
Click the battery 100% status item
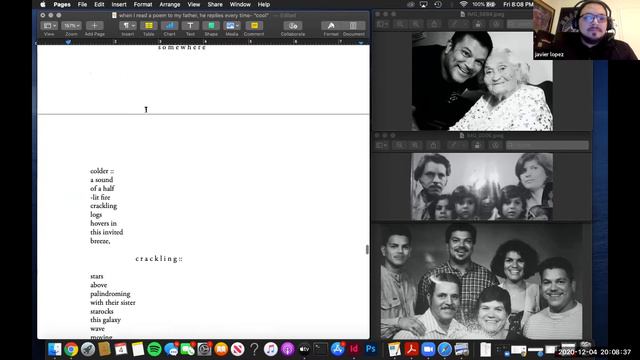pos(484,4)
